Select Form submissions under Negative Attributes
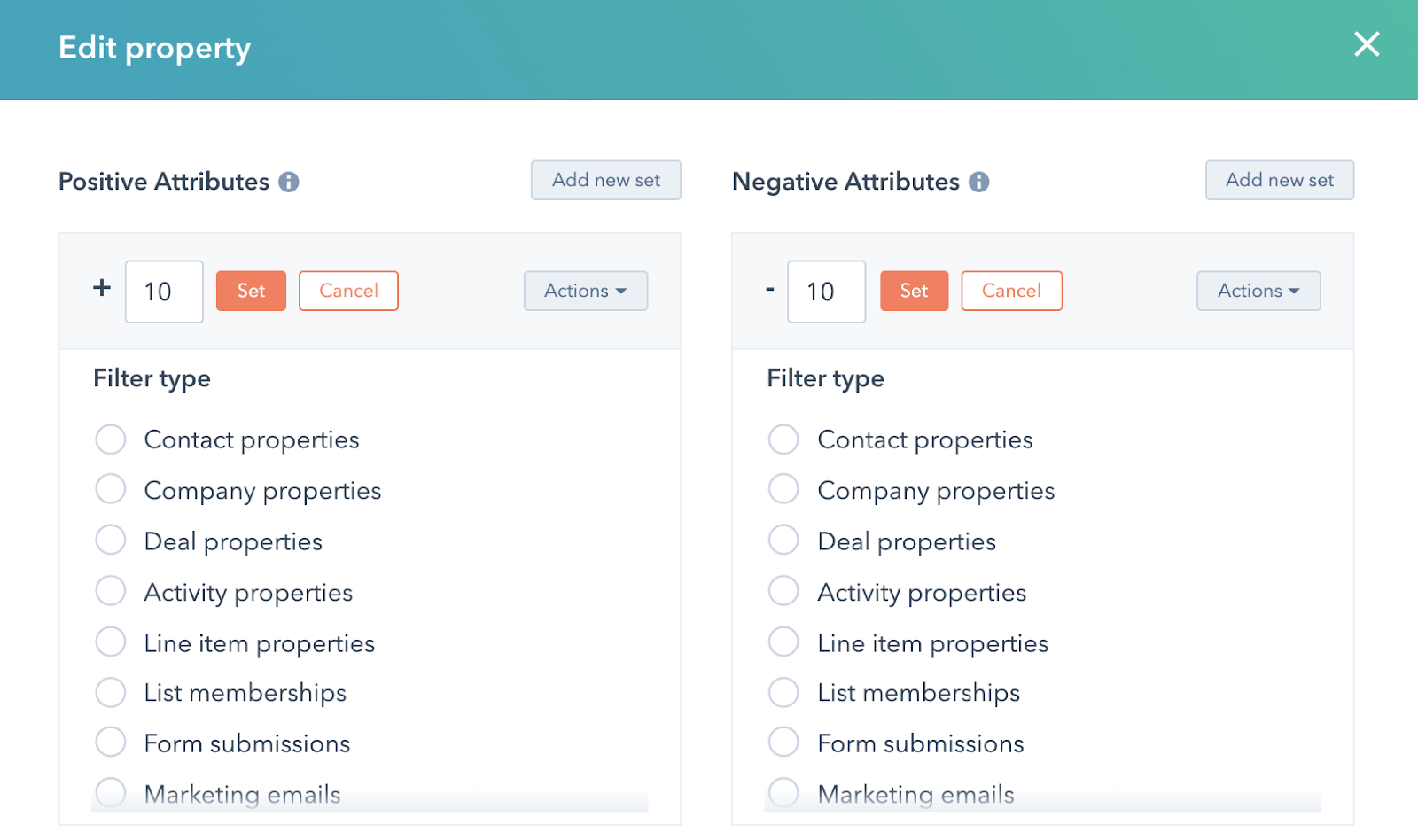Image resolution: width=1418 pixels, height=840 pixels. coord(783,742)
